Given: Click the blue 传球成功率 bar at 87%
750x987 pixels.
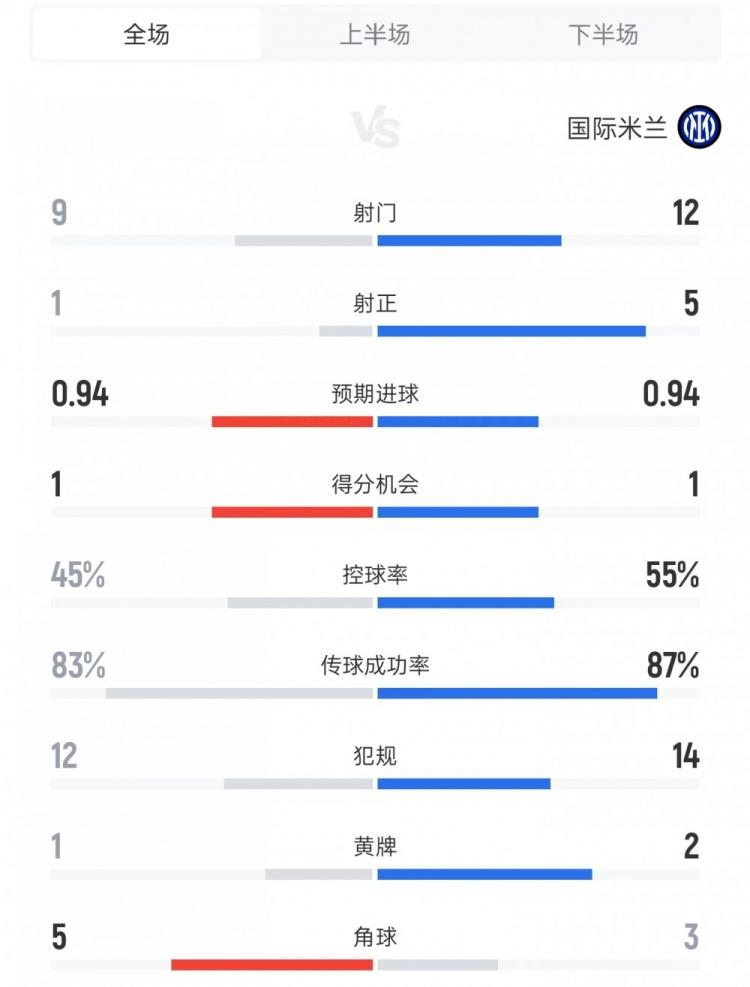Looking at the screenshot, I should pos(517,693).
